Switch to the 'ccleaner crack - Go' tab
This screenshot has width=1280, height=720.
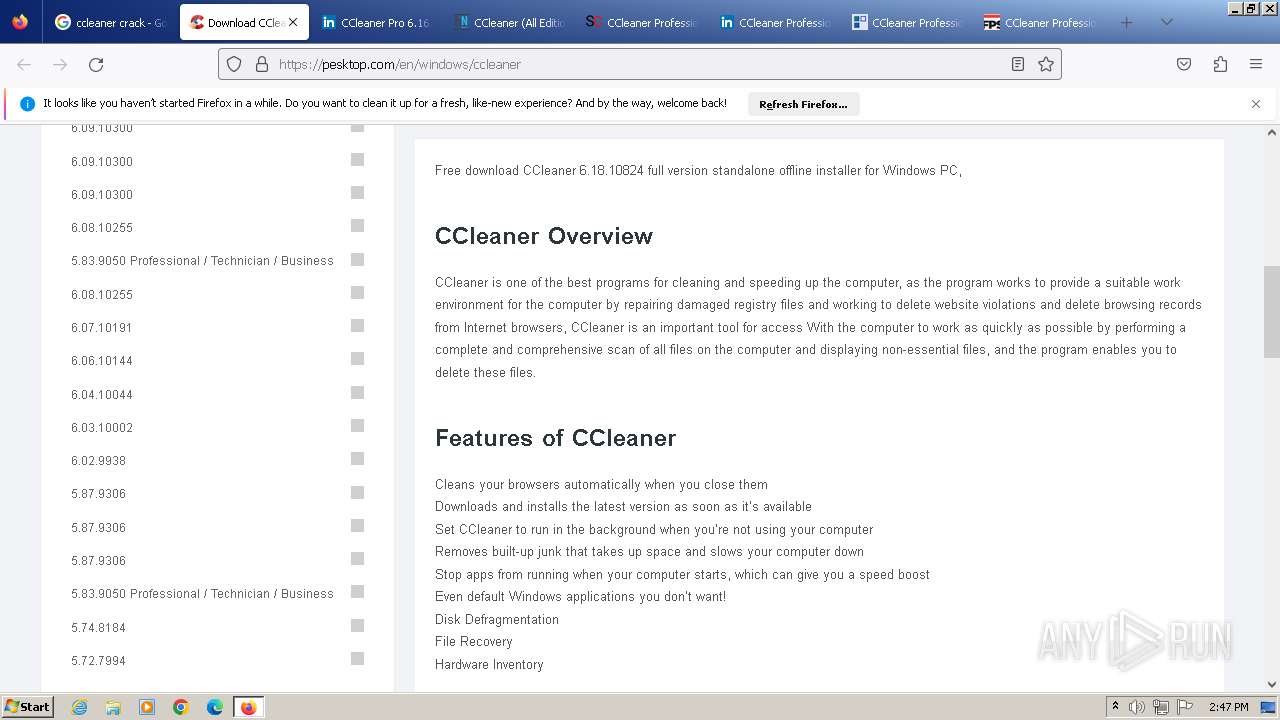112,22
